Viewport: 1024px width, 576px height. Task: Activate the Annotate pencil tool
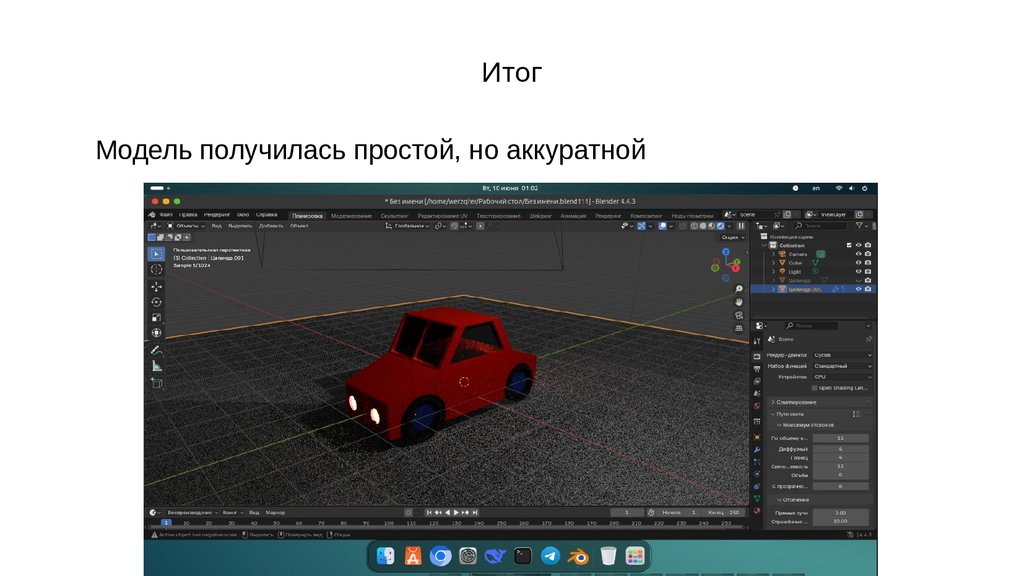point(156,351)
